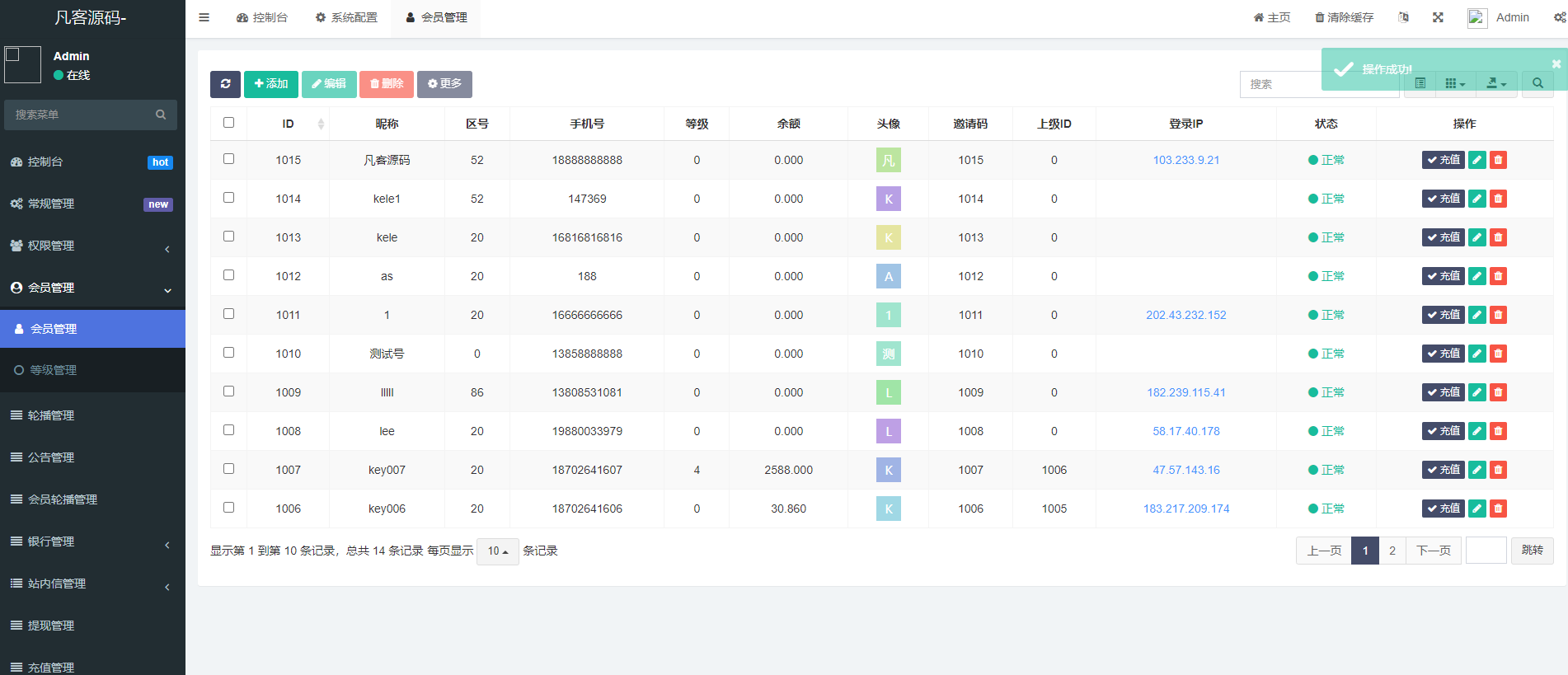Expand the 权限管理 sidebar menu
Screen dimensions: 1568x675
pyautogui.click(x=91, y=246)
